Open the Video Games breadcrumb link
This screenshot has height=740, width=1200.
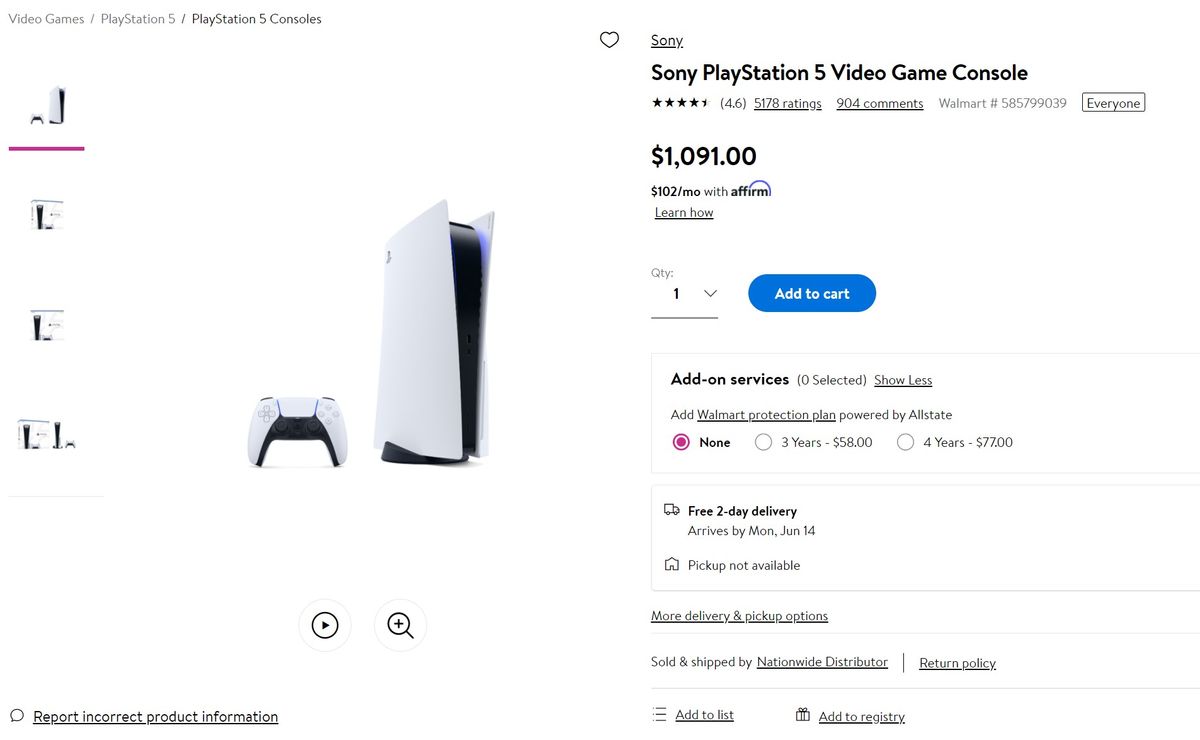[46, 18]
